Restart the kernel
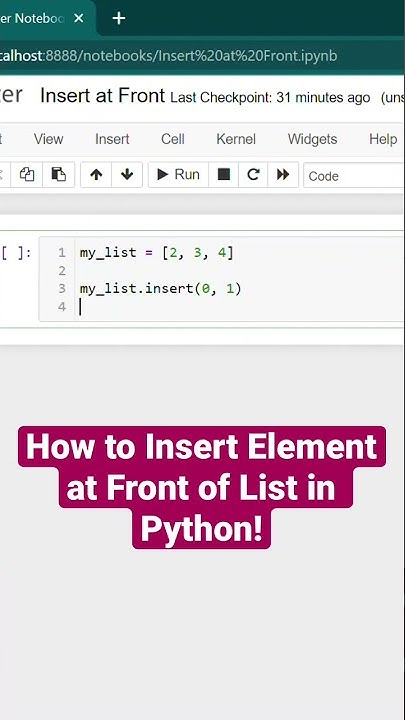The image size is (405, 720). (253, 174)
